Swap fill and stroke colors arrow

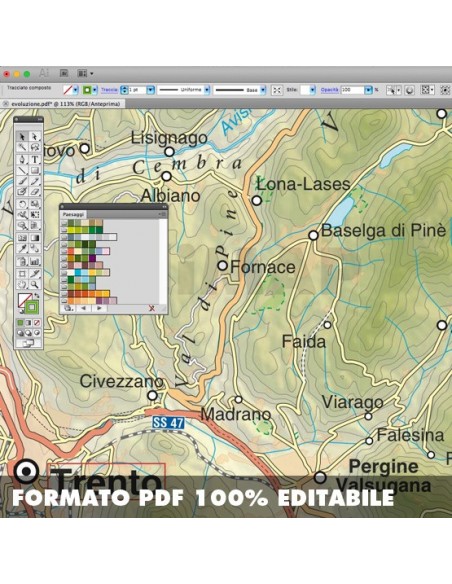click(x=37, y=295)
